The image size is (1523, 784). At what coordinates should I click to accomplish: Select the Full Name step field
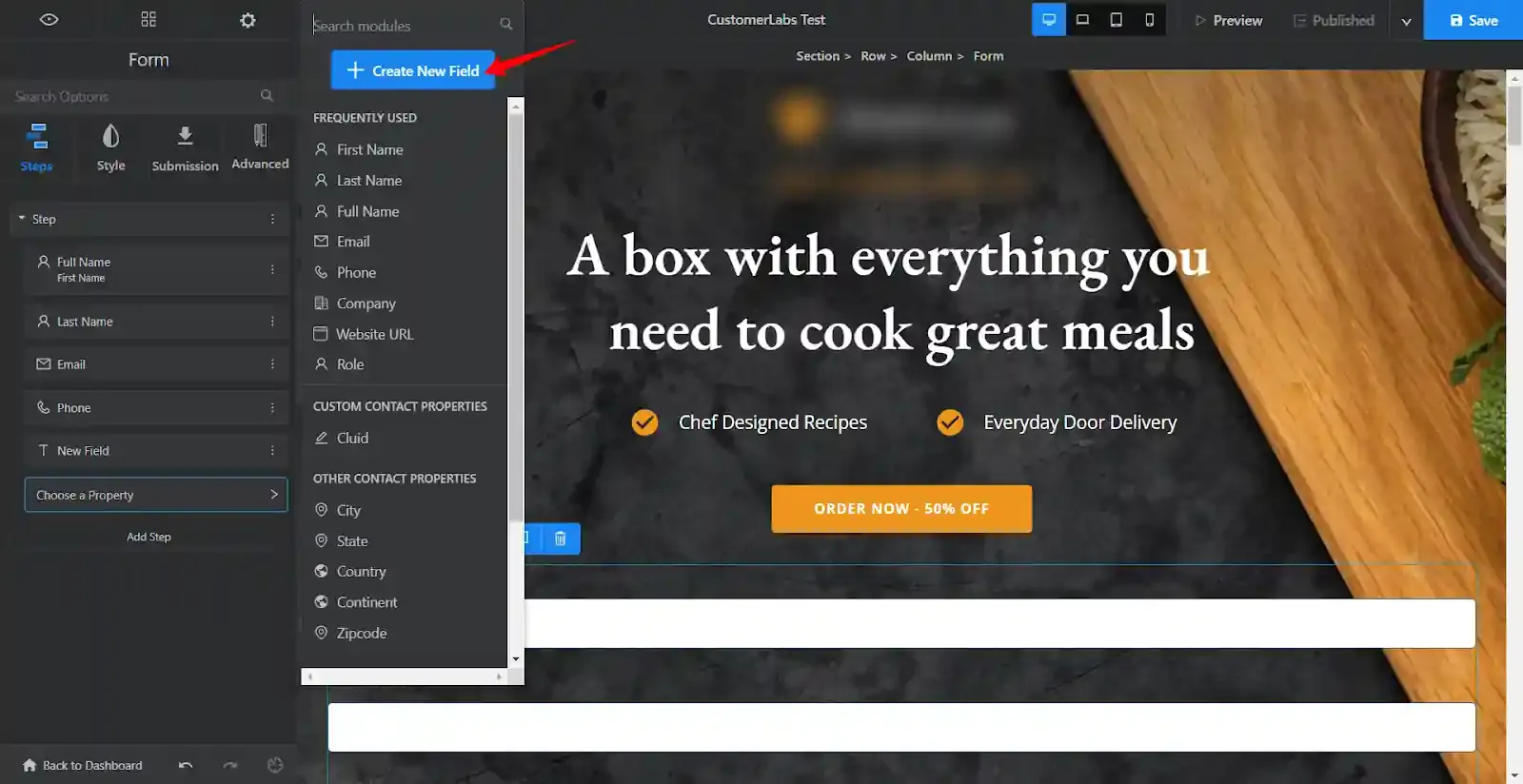pos(156,269)
